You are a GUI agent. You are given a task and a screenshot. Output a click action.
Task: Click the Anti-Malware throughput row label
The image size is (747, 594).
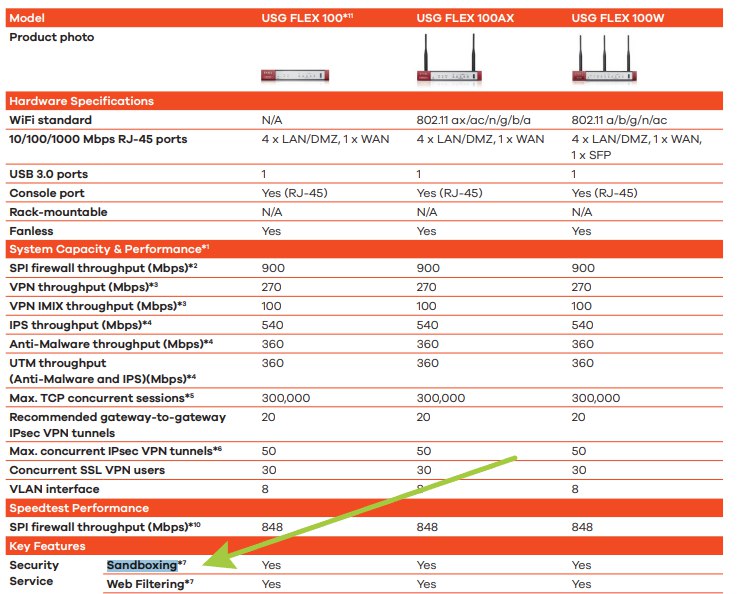click(x=111, y=344)
